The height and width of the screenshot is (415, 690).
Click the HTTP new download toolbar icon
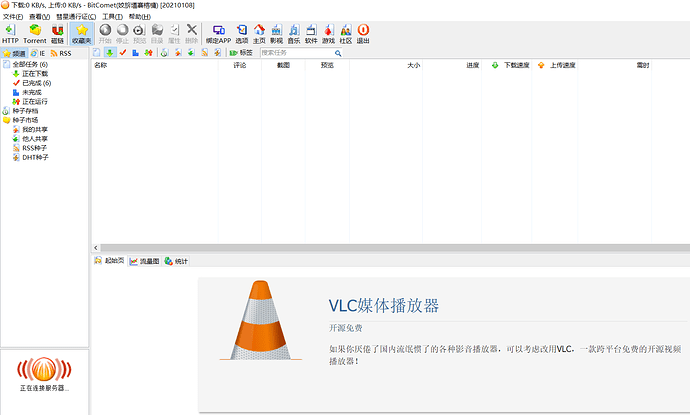(x=10, y=34)
